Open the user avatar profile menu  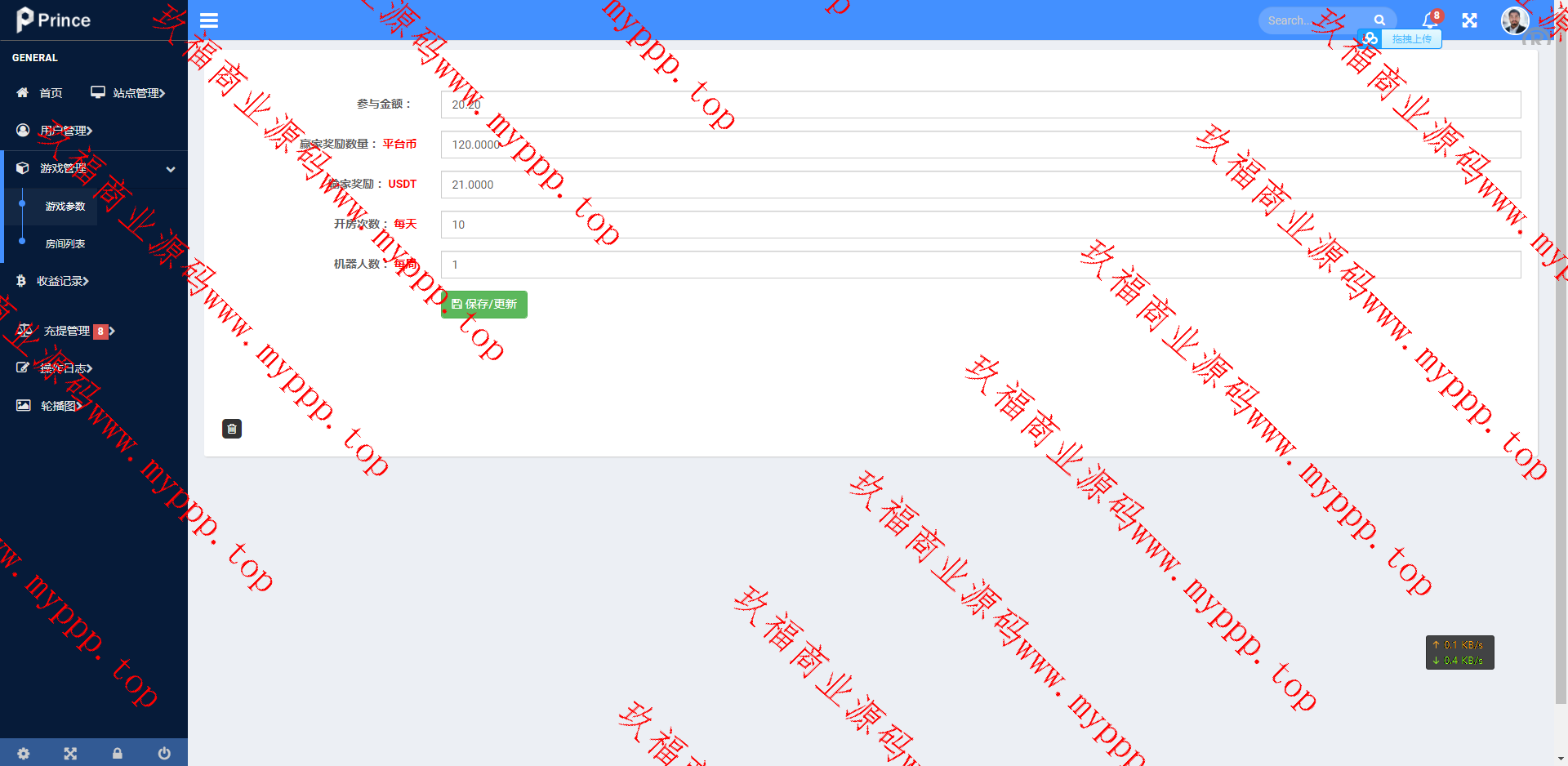1515,20
